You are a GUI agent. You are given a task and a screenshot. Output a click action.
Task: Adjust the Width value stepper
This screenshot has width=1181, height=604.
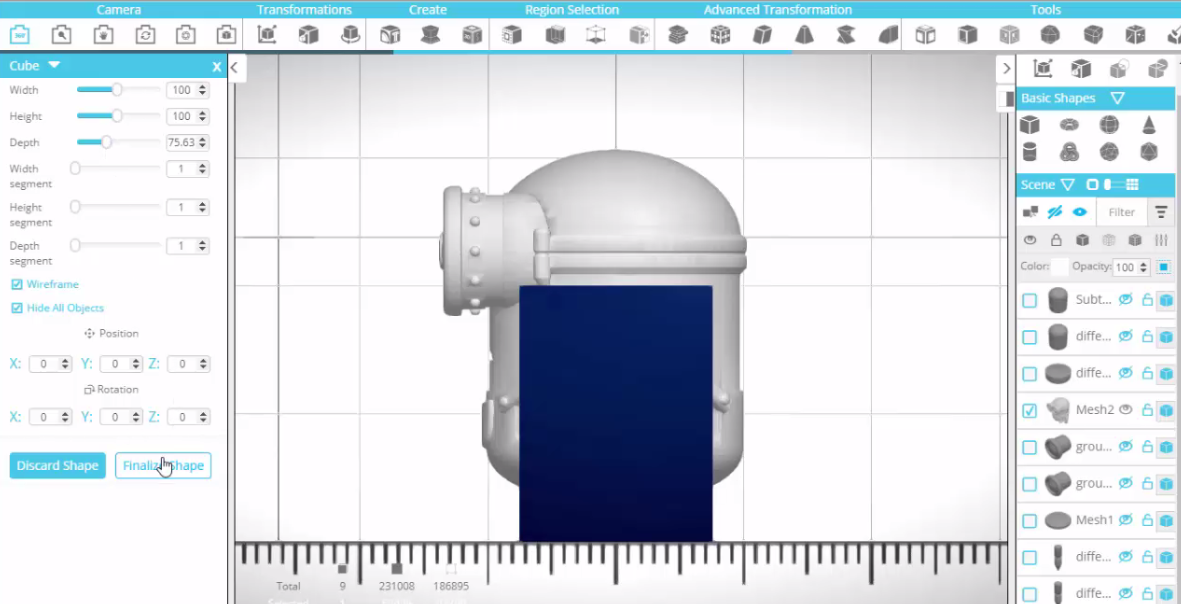point(202,90)
